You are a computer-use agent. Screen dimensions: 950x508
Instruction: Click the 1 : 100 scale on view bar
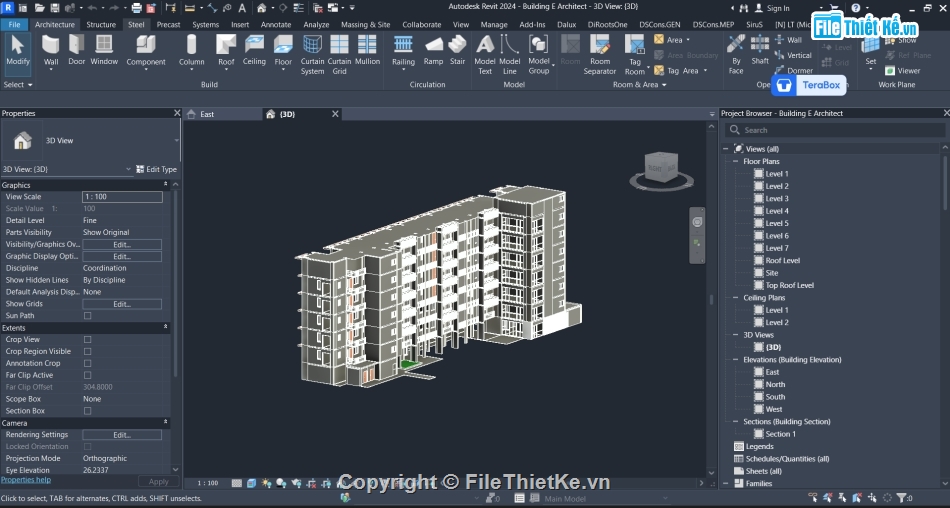click(x=208, y=483)
